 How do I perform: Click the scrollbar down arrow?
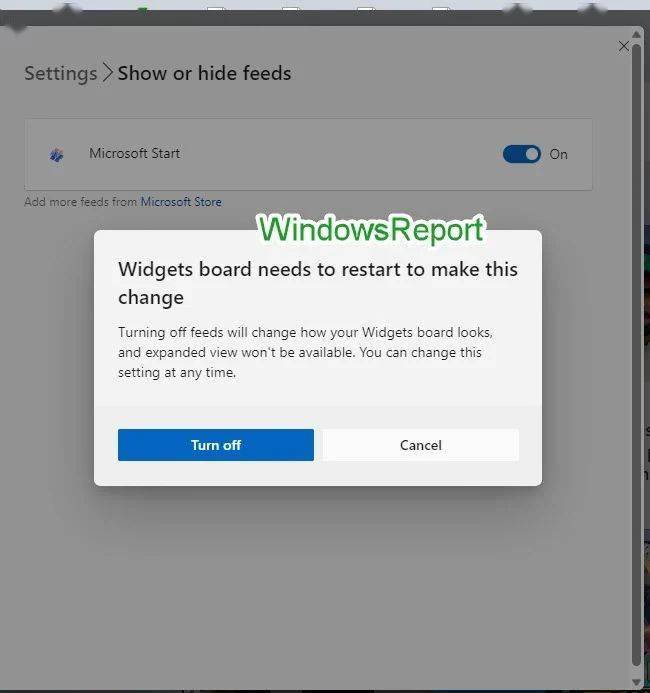636,682
